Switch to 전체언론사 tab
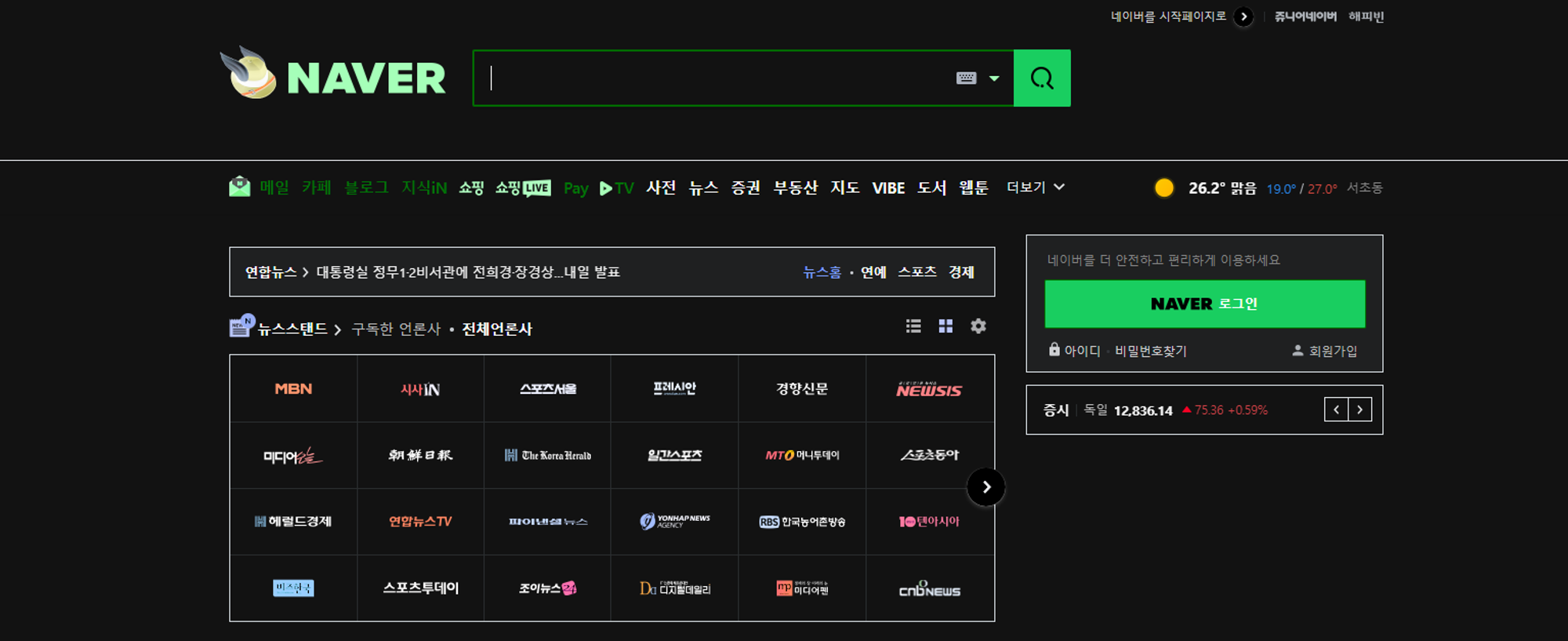This screenshot has height=641, width=1568. pyautogui.click(x=497, y=329)
